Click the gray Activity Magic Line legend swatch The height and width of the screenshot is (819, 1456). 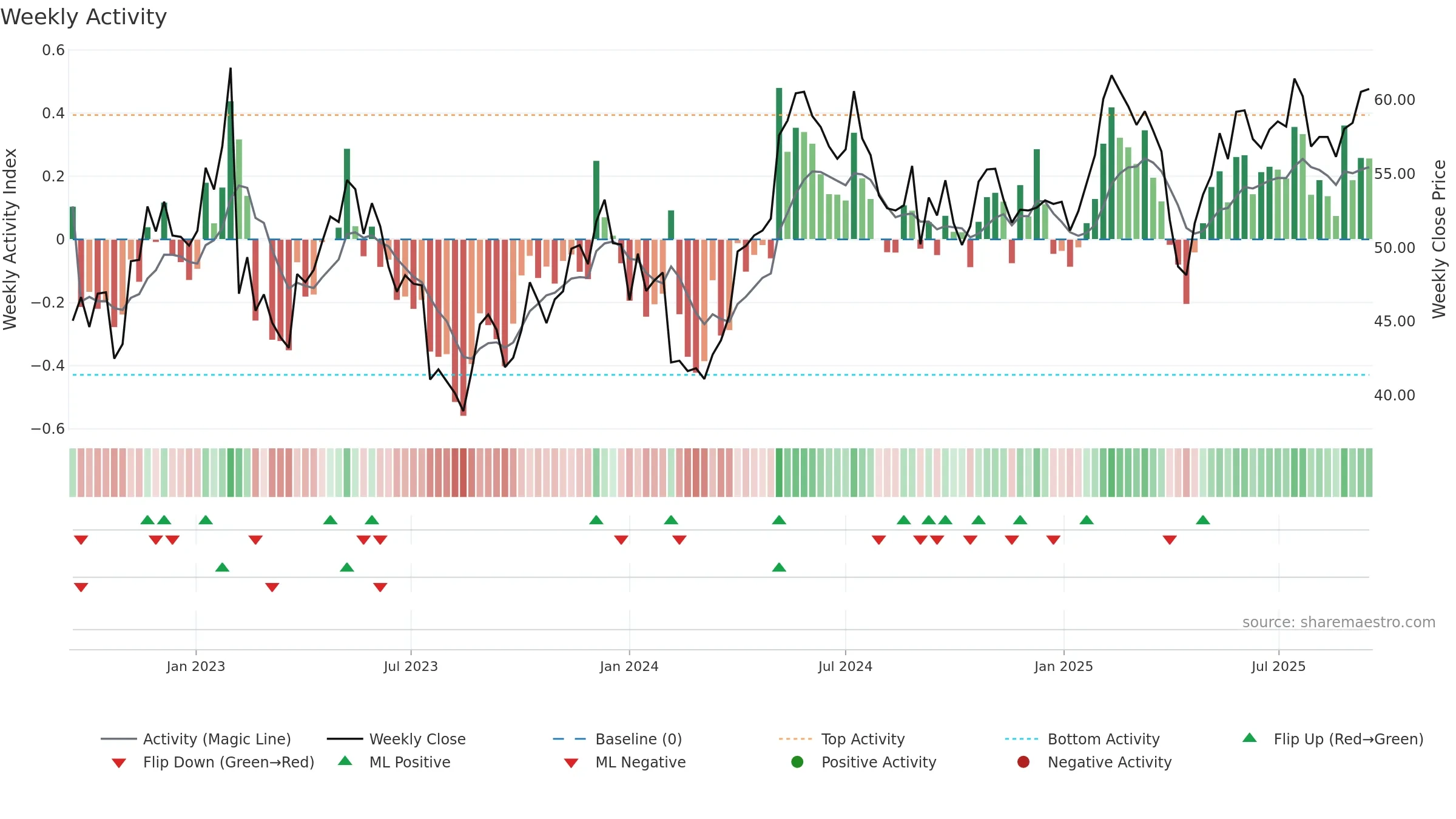coord(119,739)
